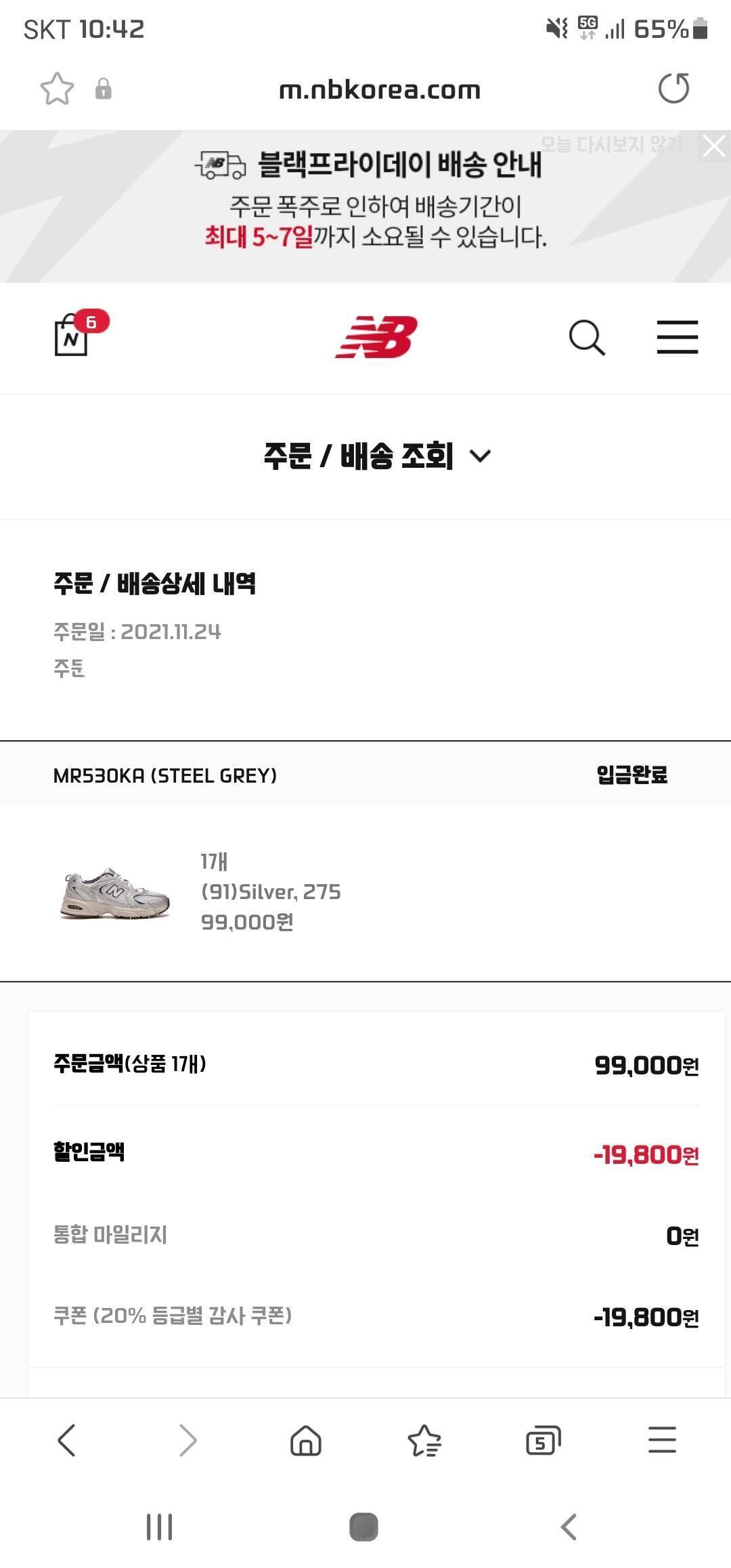Open browser tools menu in bottom bar
Image resolution: width=731 pixels, height=1568 pixels.
(x=661, y=1440)
